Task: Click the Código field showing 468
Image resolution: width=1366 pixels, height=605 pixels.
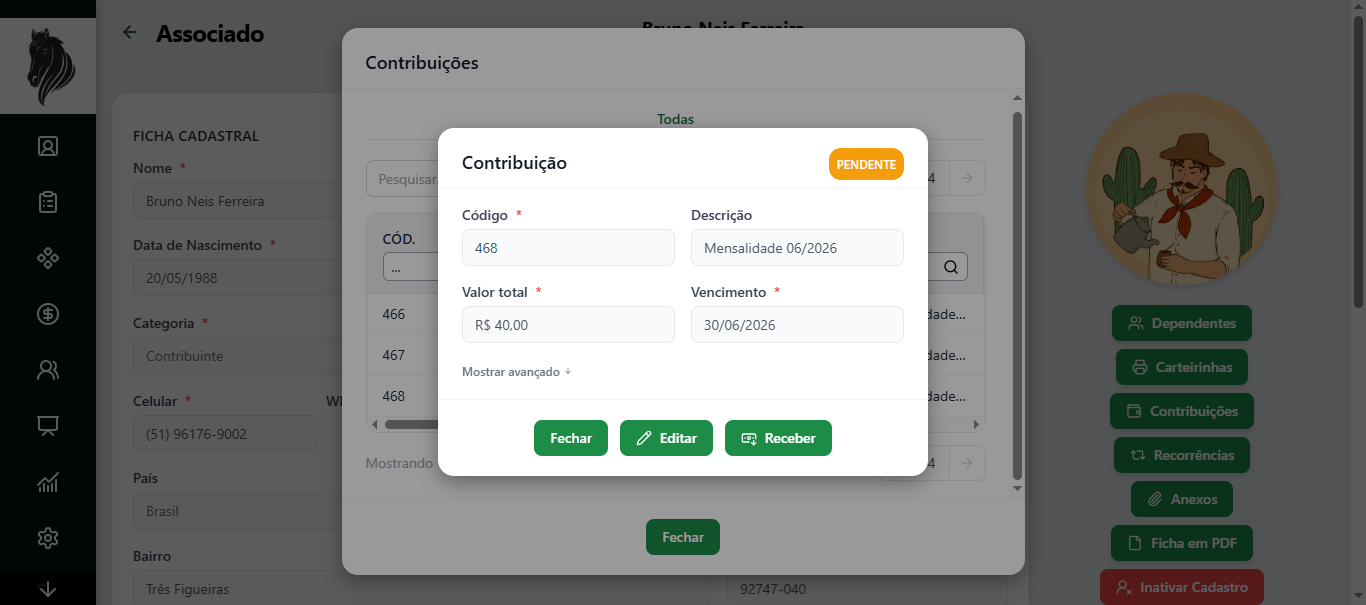Action: pyautogui.click(x=568, y=248)
